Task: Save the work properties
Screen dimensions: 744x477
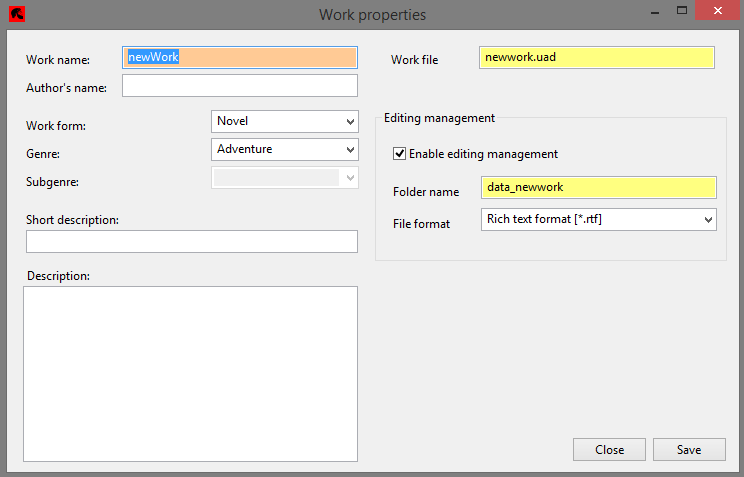Action: tap(689, 449)
